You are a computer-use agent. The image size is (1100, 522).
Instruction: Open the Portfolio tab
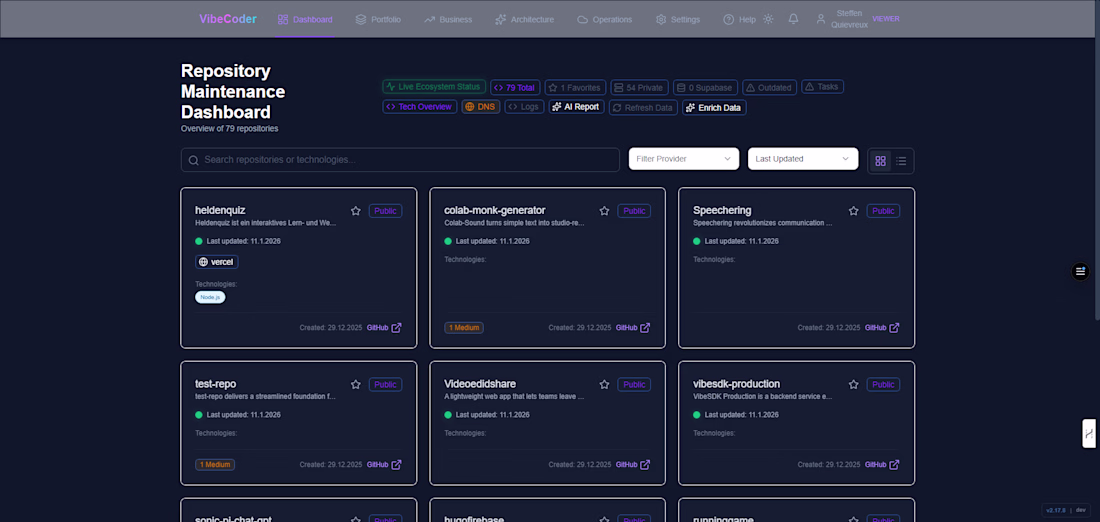pyautogui.click(x=378, y=20)
